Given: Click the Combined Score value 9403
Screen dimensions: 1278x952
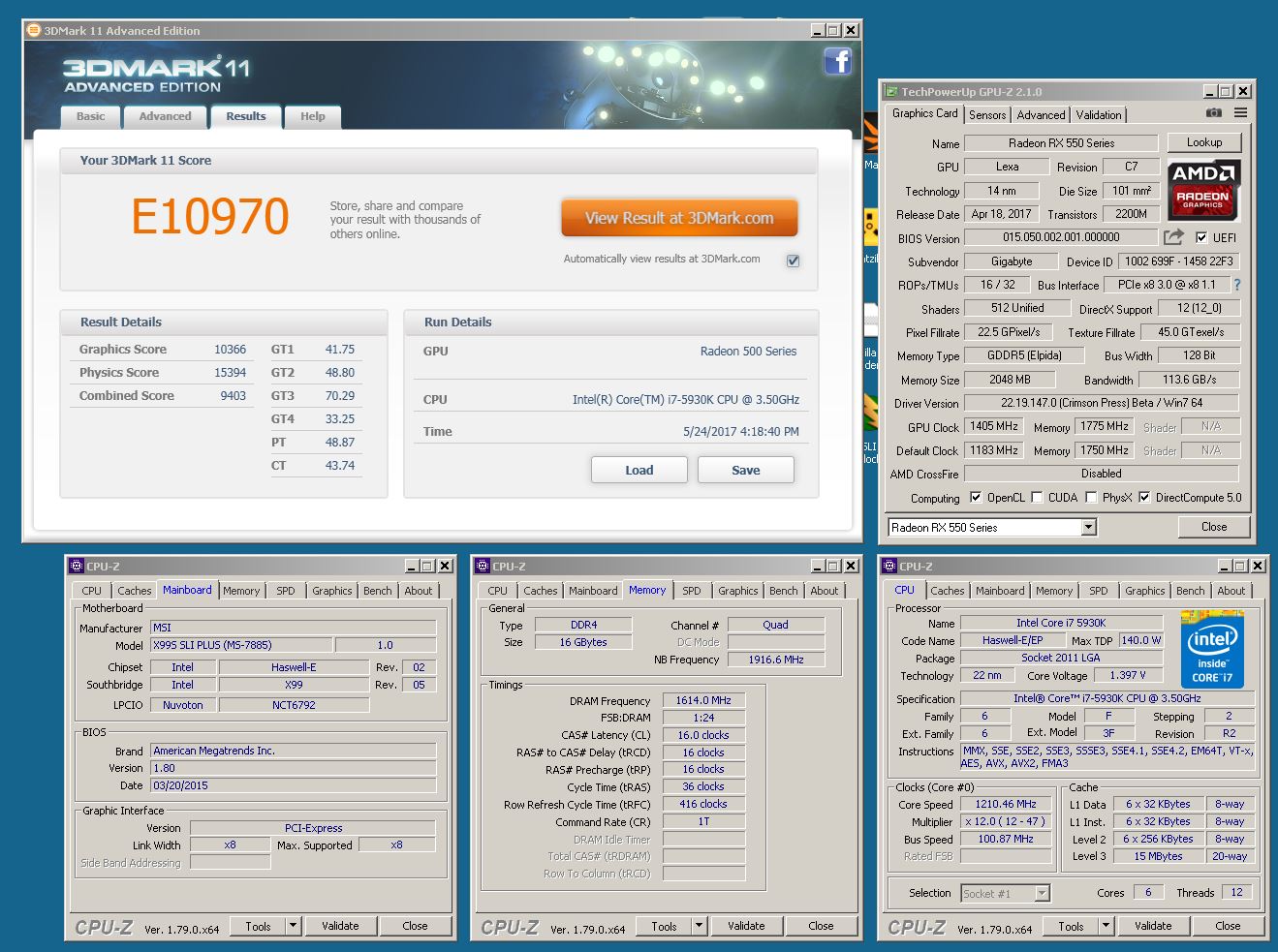Looking at the screenshot, I should pos(234,396).
